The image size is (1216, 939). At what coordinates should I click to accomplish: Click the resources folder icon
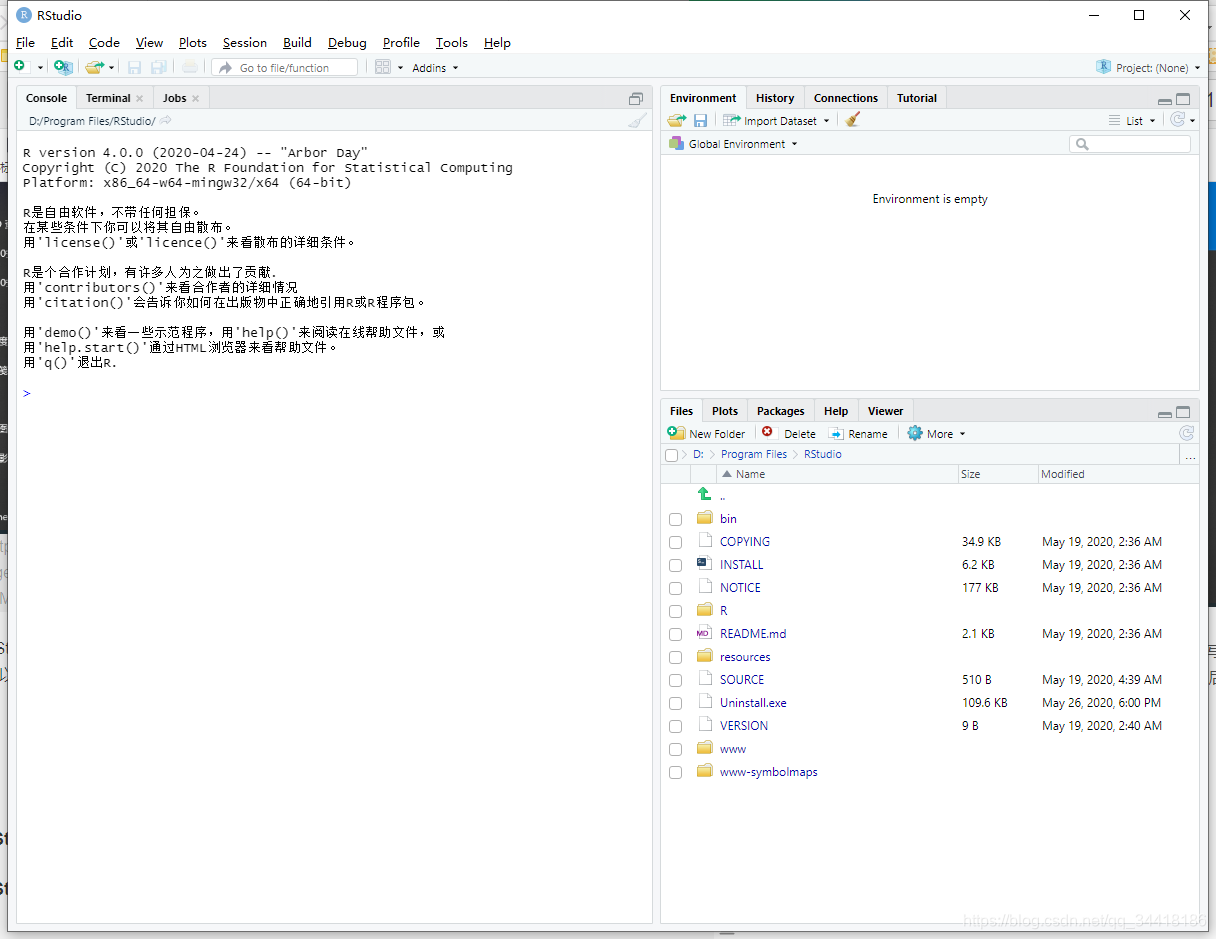coord(704,656)
